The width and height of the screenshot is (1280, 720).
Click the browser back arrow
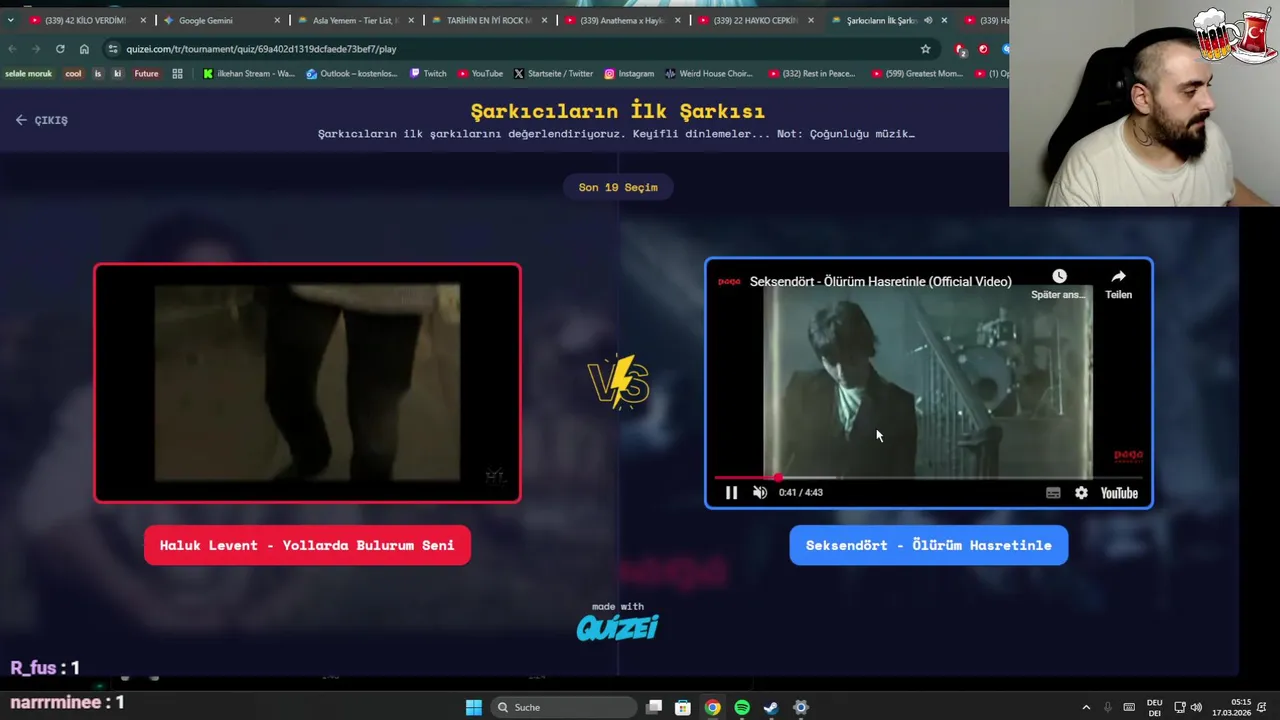tap(10, 48)
